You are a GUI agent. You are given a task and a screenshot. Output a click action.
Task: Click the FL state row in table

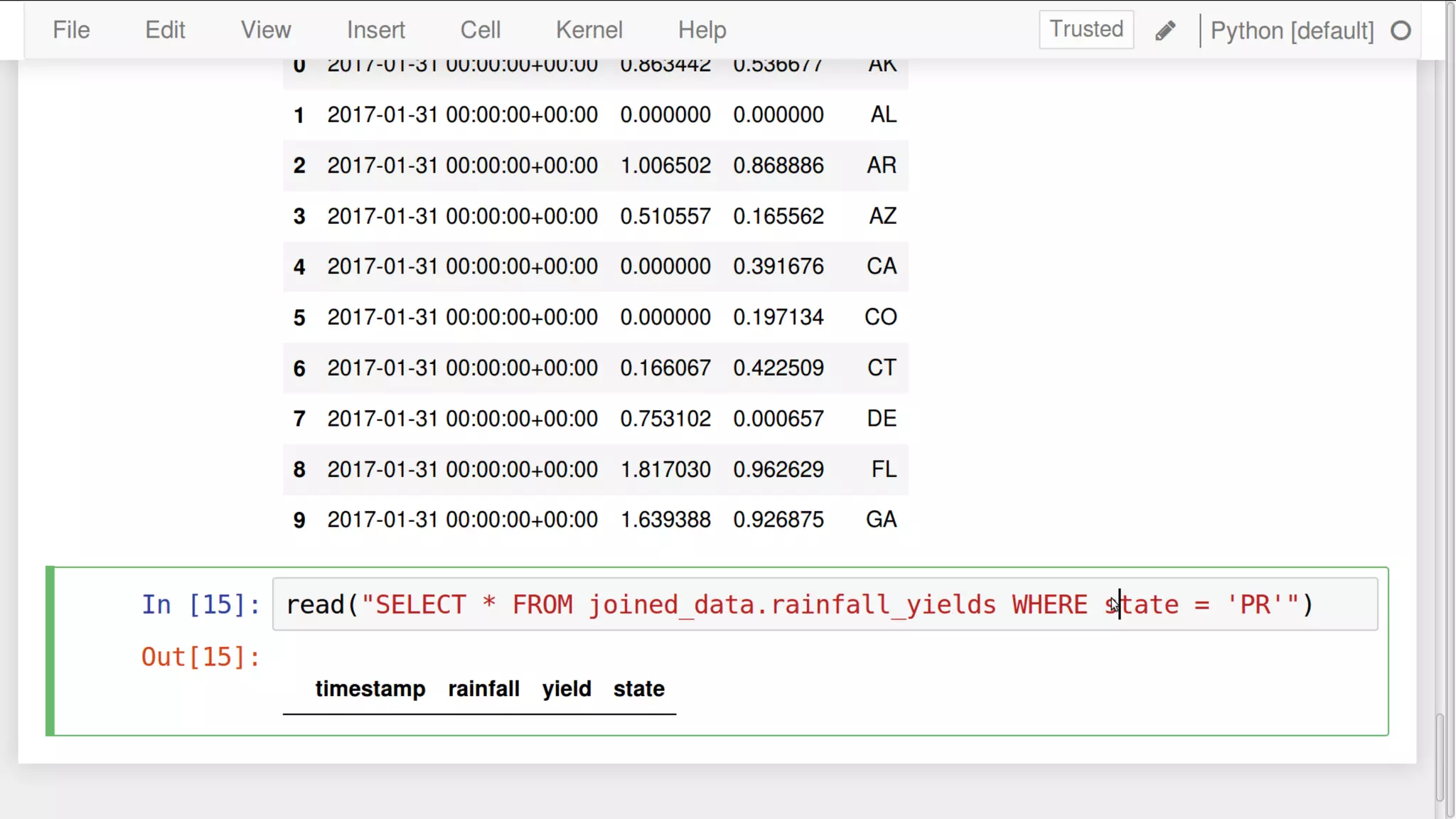884,469
